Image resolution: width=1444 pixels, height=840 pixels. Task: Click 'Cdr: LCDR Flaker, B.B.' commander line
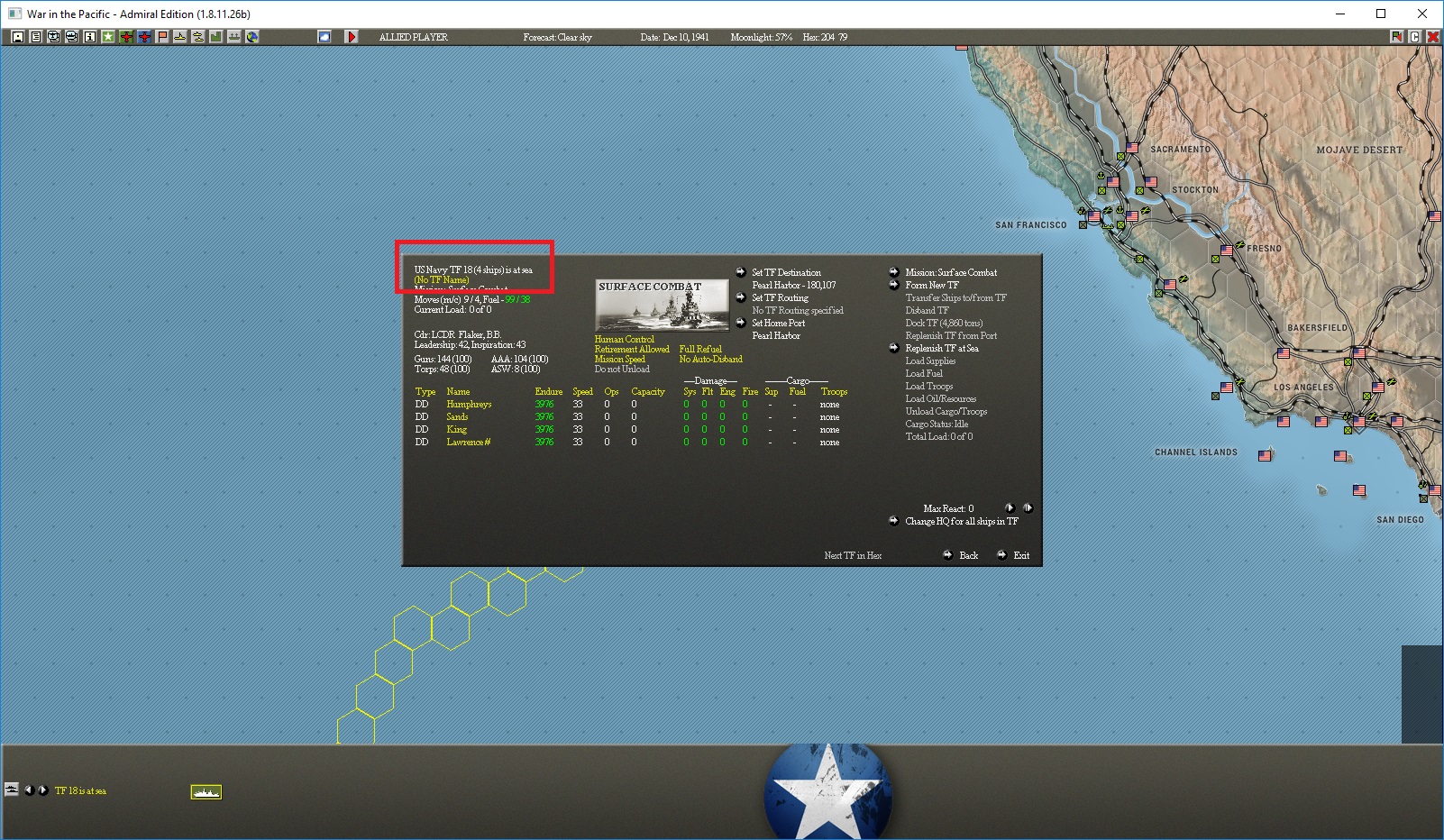(x=458, y=334)
